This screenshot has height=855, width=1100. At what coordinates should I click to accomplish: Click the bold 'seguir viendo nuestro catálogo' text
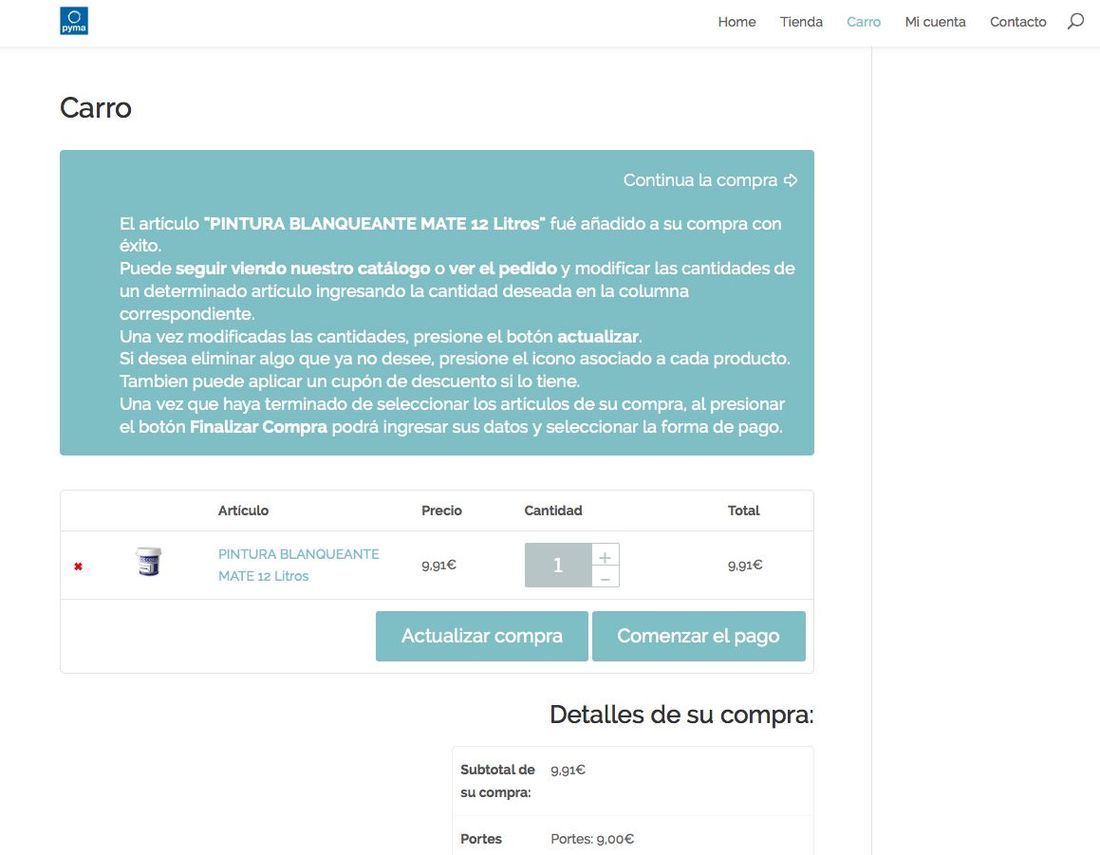pos(302,269)
